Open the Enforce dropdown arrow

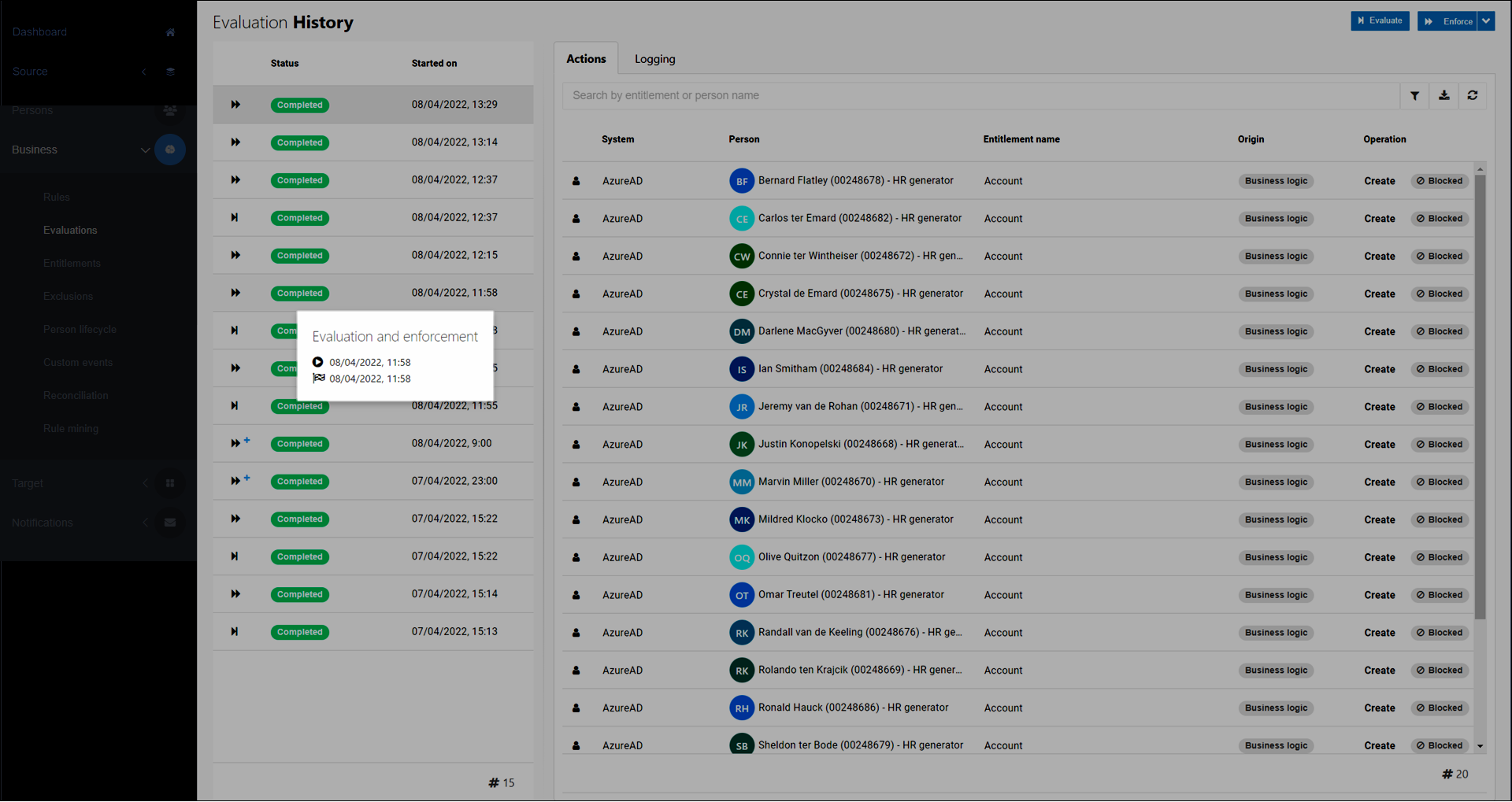click(1485, 21)
